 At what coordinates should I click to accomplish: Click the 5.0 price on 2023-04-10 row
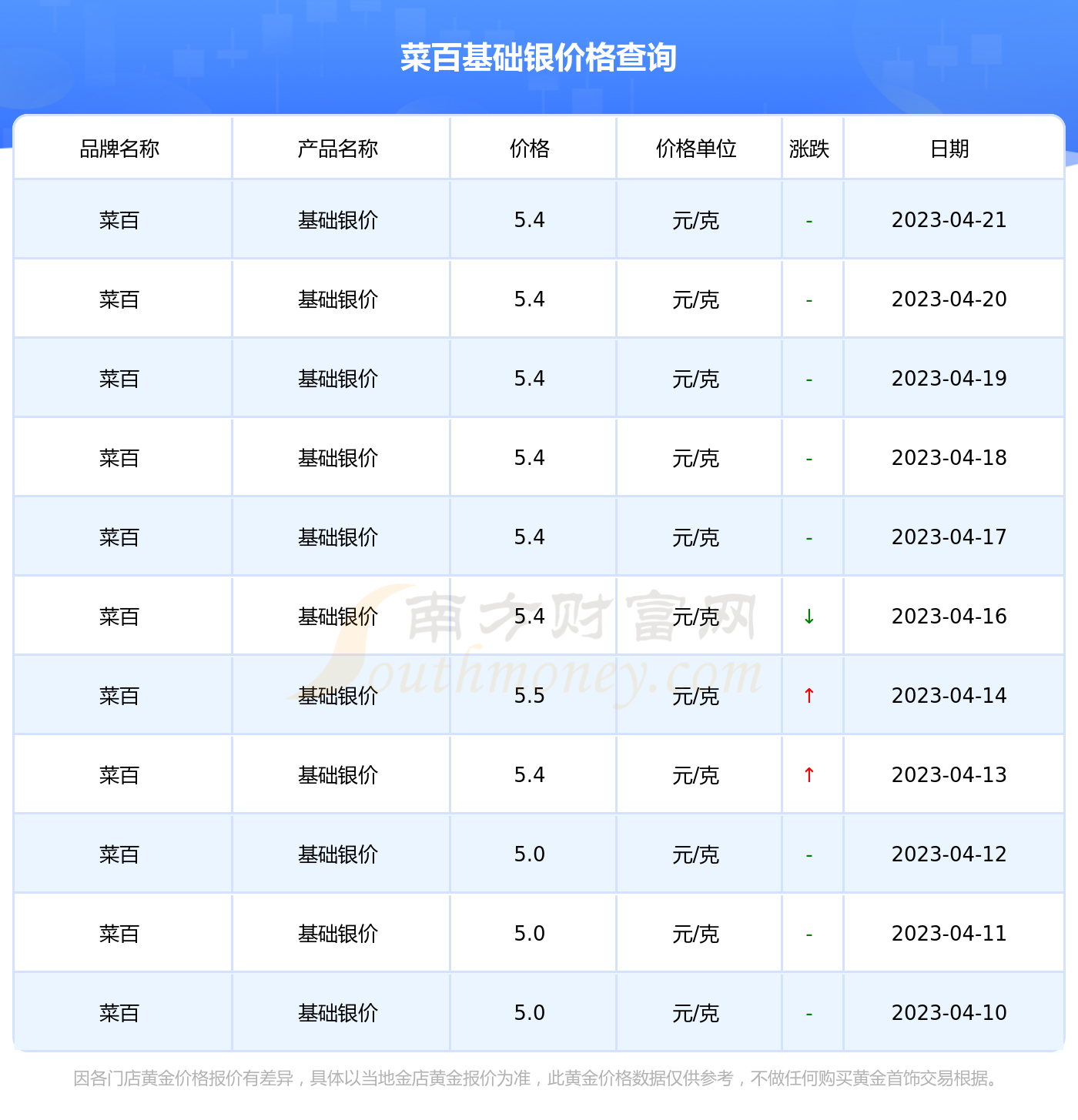pos(530,1013)
